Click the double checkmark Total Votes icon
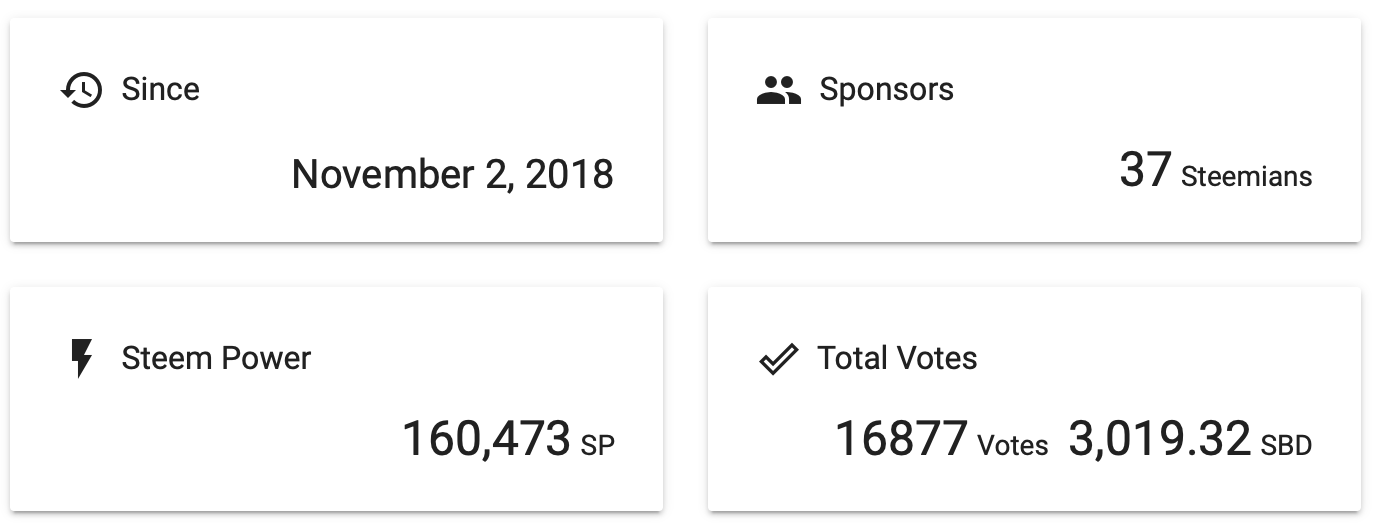Viewport: 1378px width, 532px height. (x=779, y=359)
